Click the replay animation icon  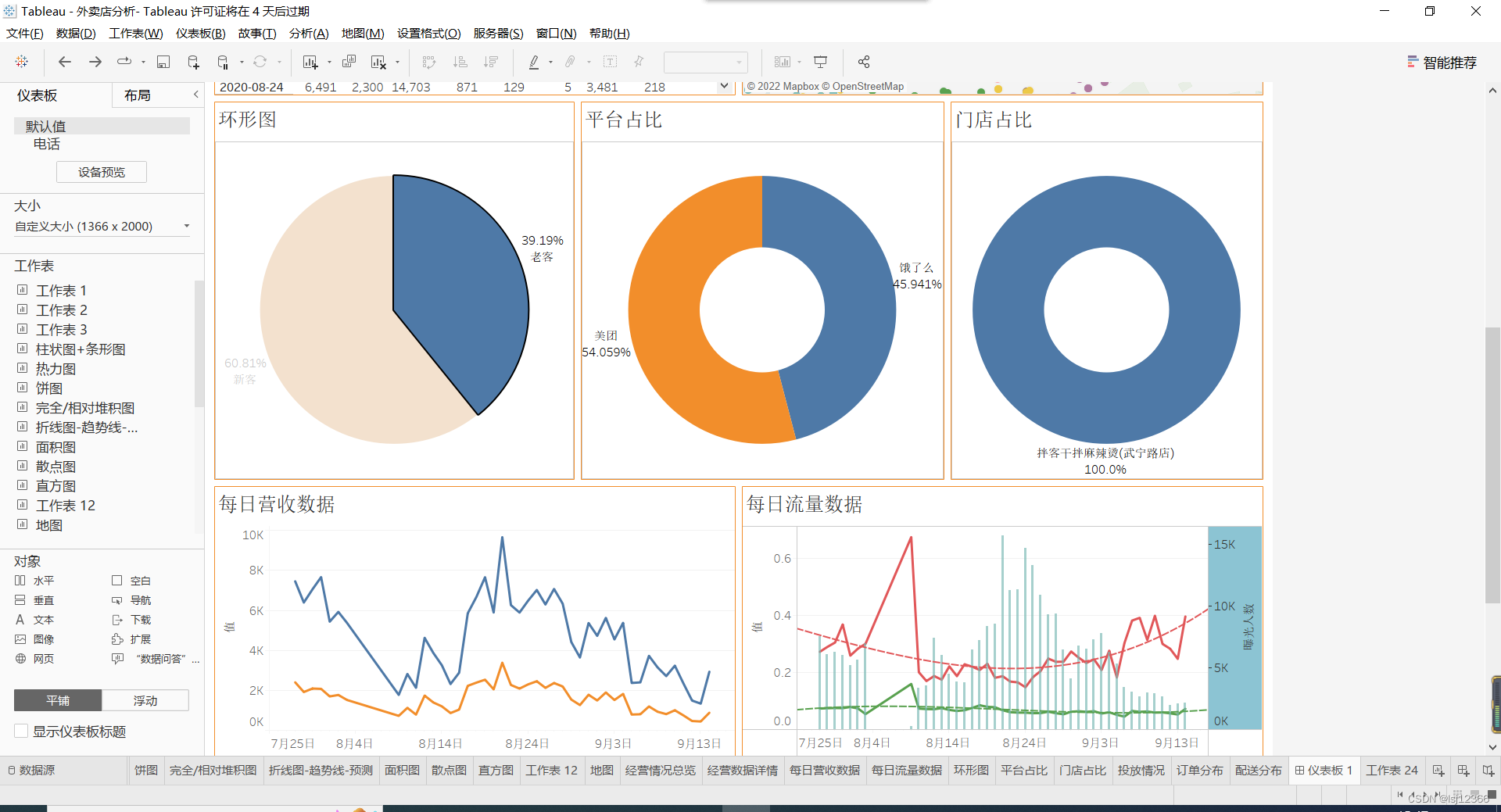click(124, 62)
